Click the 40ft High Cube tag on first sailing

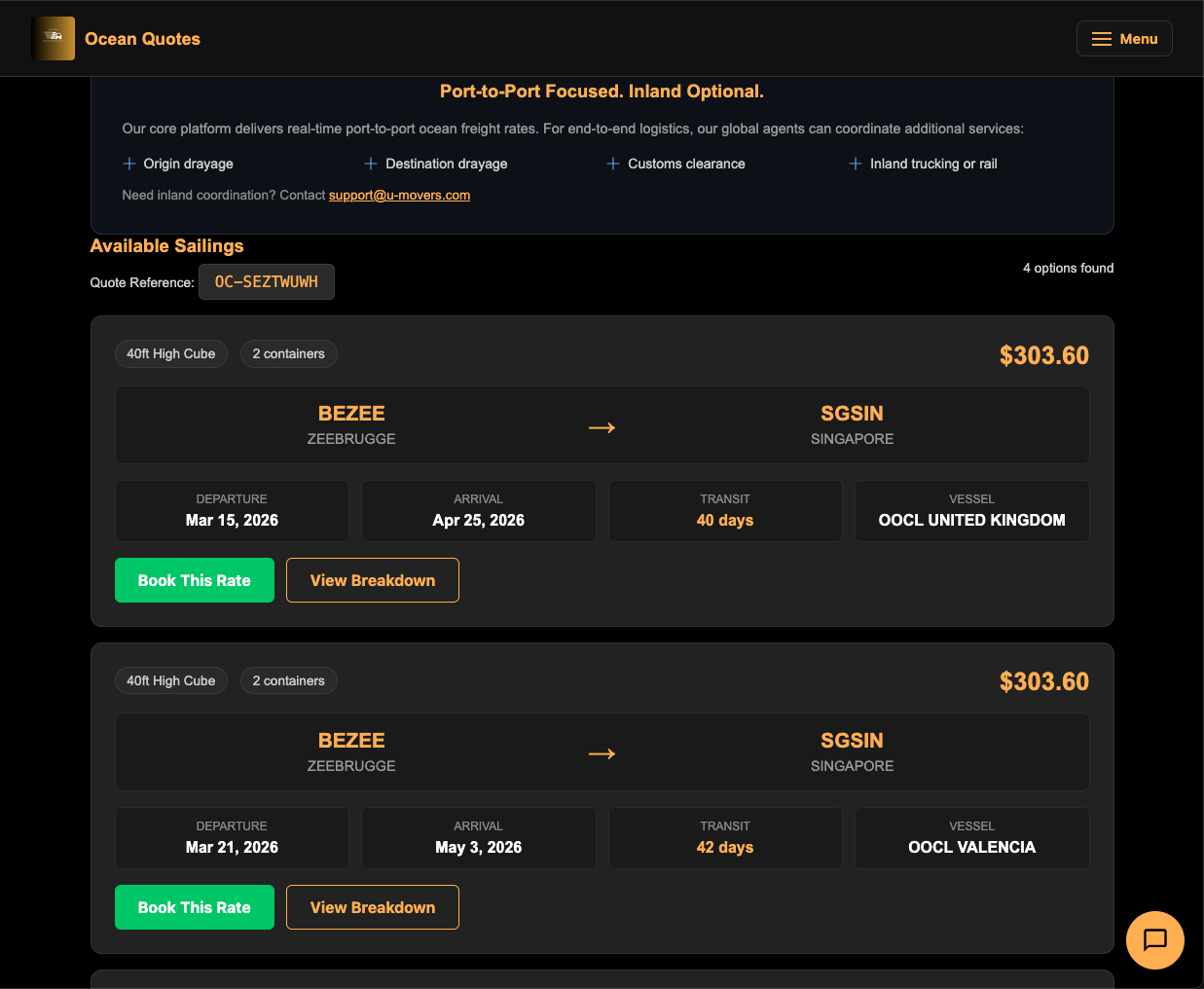tap(171, 353)
